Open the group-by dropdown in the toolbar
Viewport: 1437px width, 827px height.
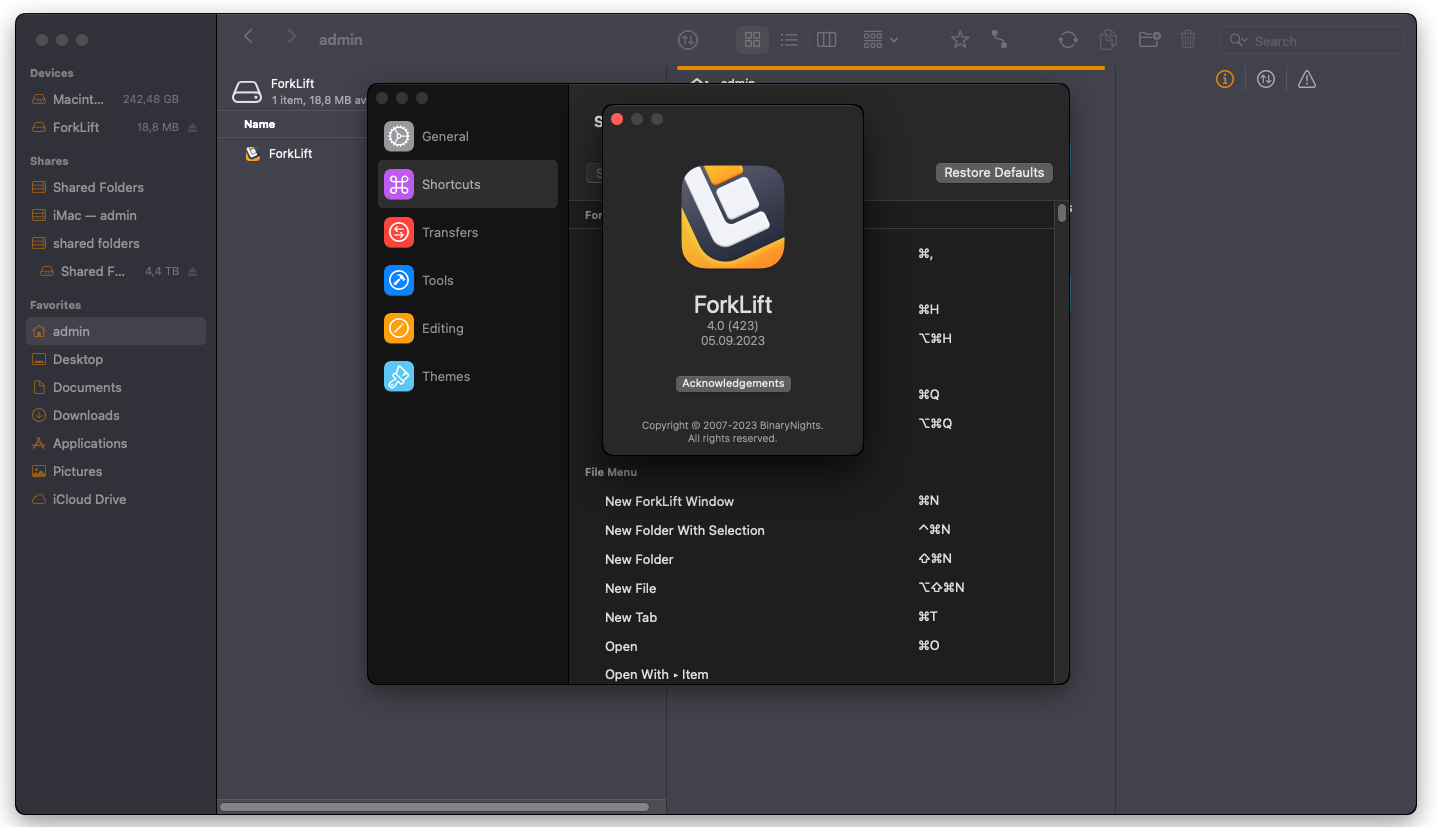(x=880, y=40)
